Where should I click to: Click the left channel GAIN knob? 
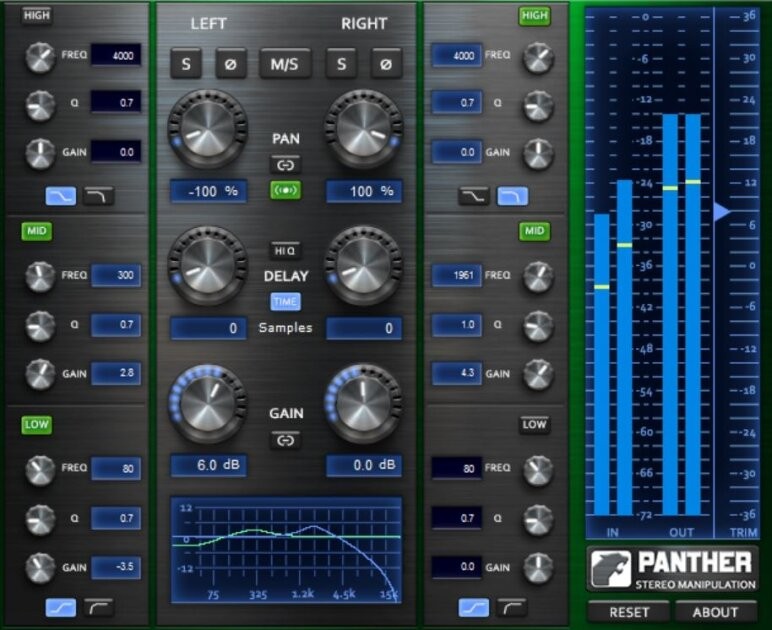coord(207,404)
